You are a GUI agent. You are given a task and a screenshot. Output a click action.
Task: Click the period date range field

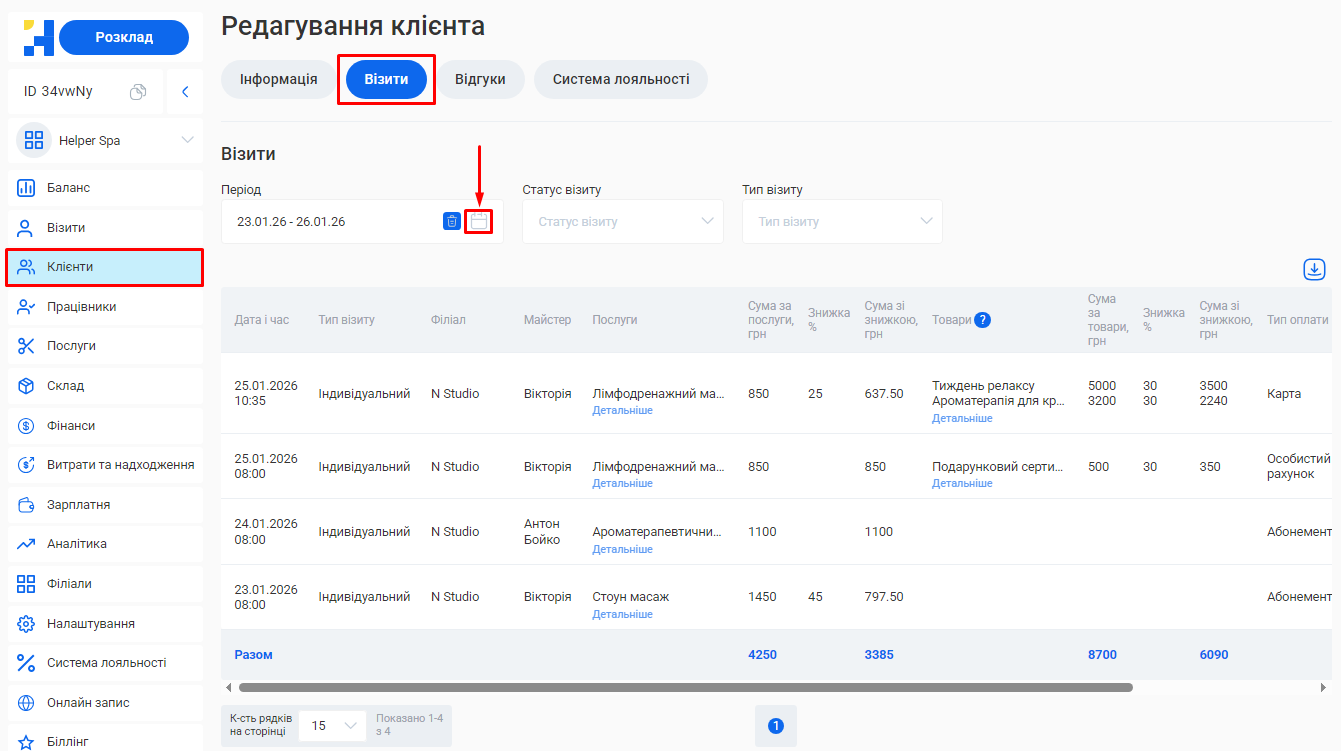(330, 221)
